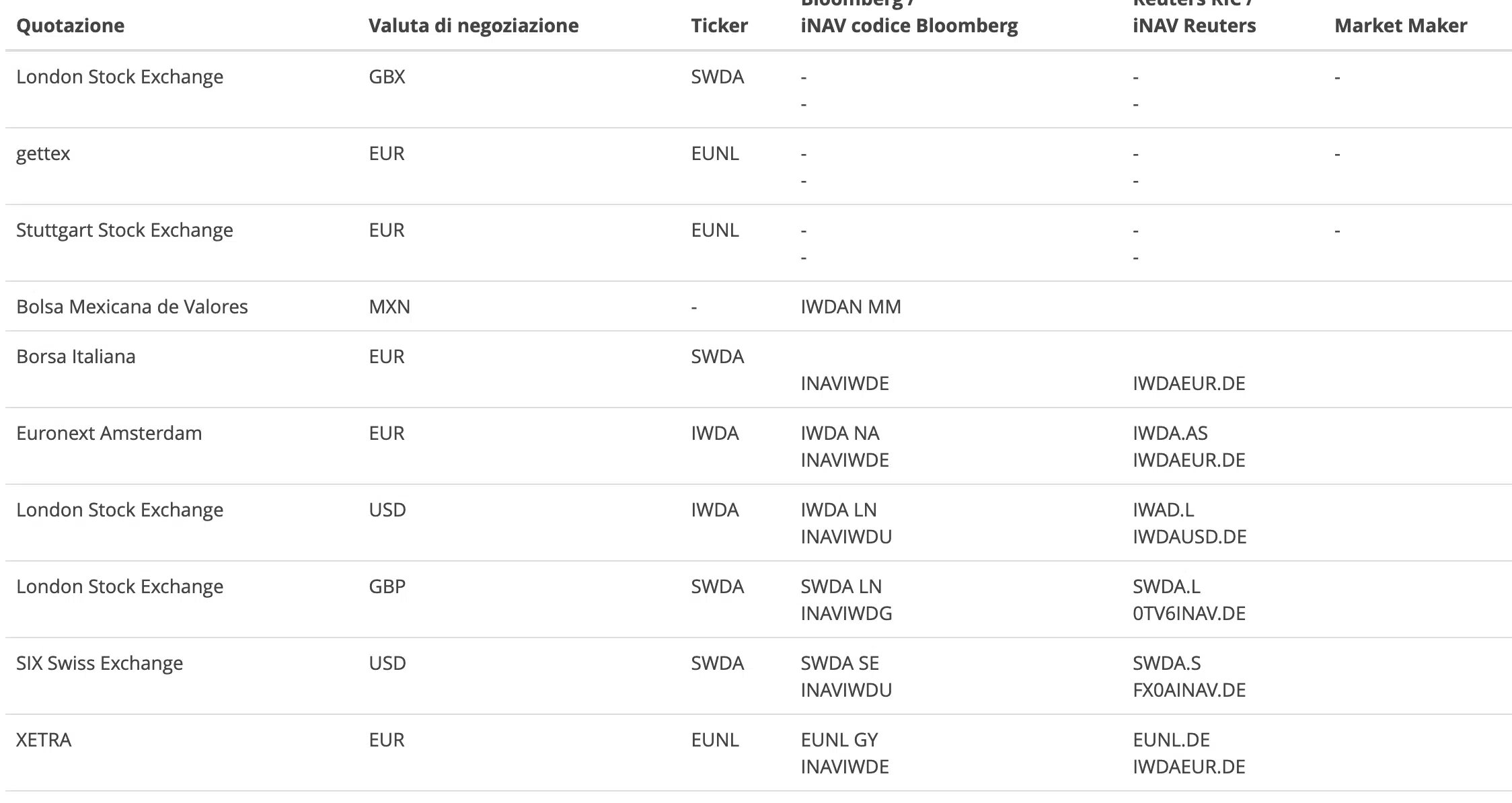Select the GBX currency value

pos(387,77)
